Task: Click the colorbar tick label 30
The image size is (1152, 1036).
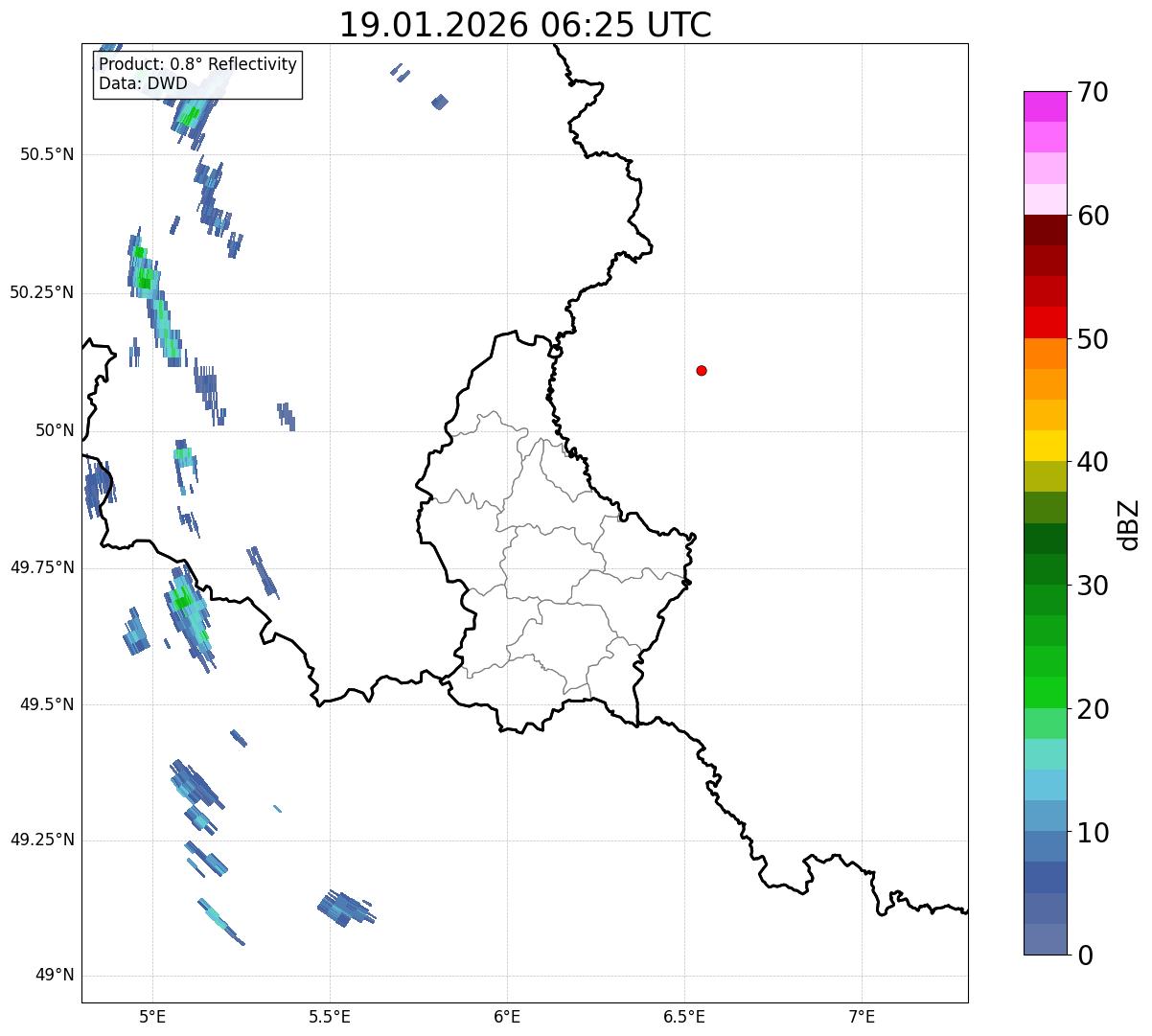Action: tap(1093, 586)
